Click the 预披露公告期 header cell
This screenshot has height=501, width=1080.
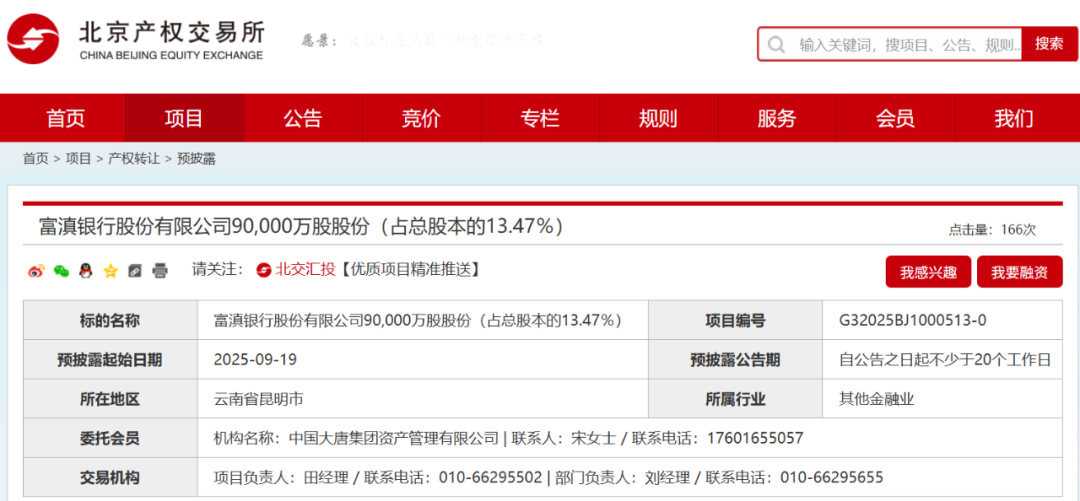[x=735, y=359]
